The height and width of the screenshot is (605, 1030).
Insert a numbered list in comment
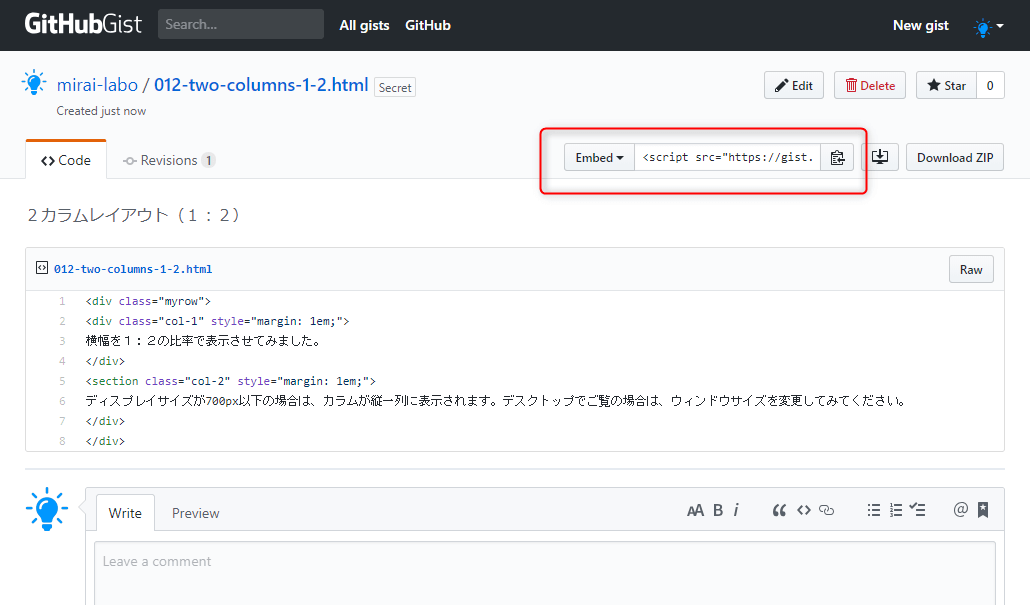(896, 510)
